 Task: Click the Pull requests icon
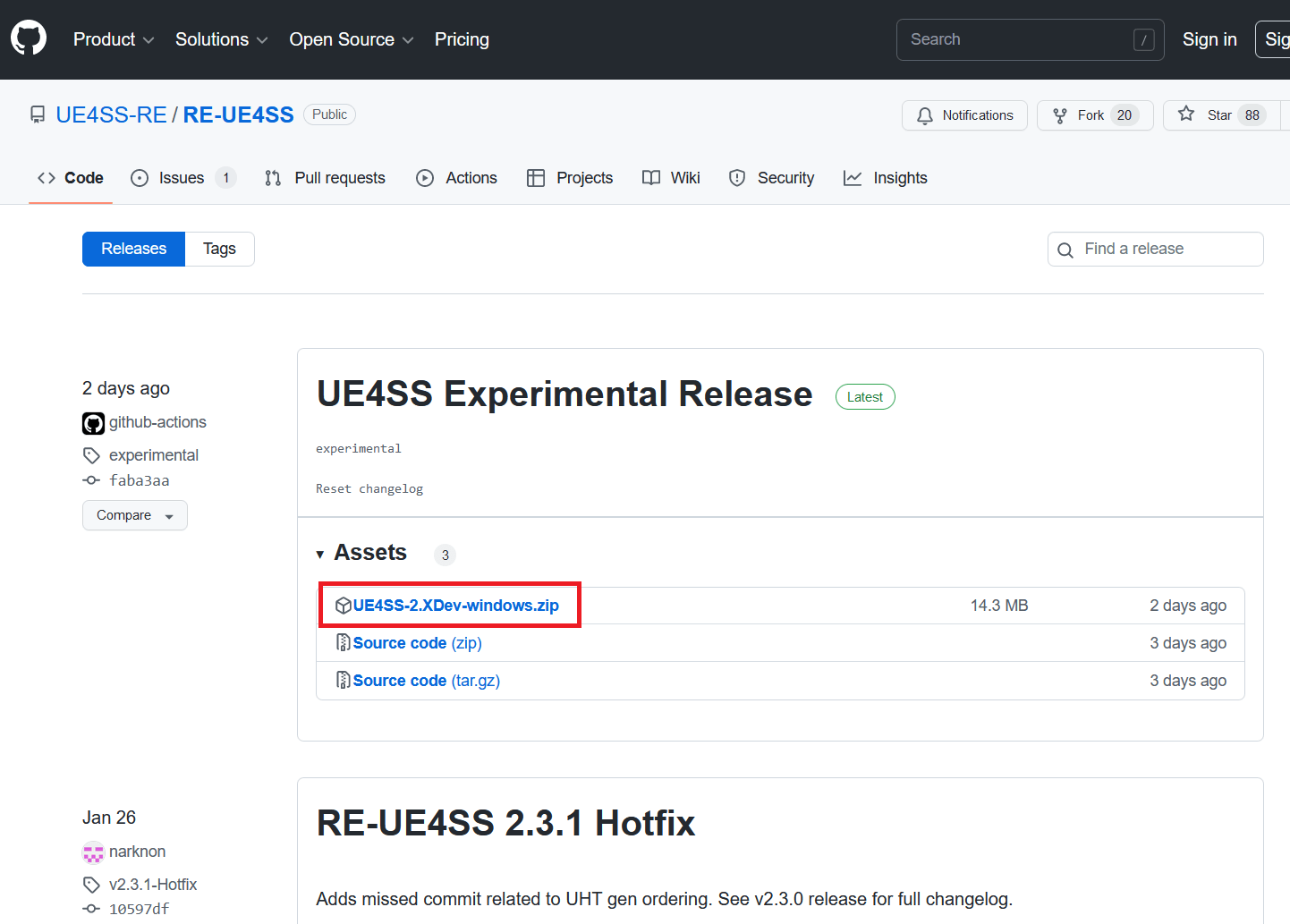[273, 178]
